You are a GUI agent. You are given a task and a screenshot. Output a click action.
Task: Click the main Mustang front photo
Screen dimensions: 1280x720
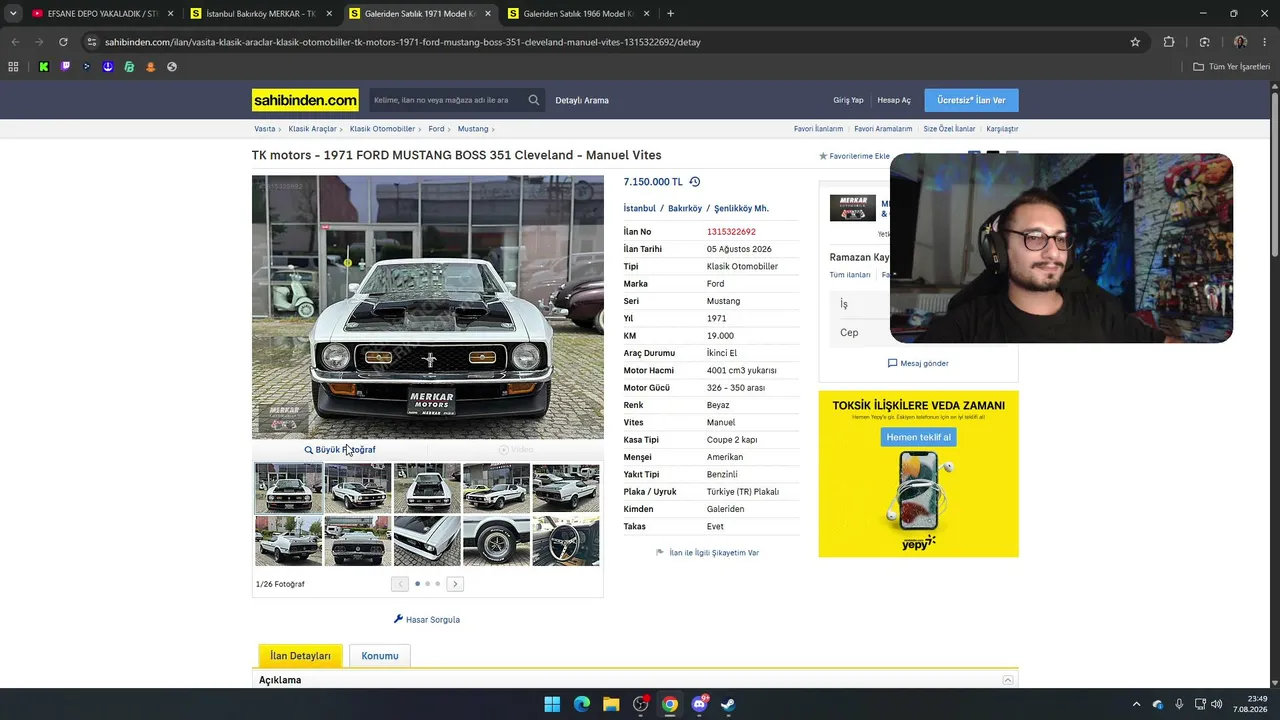click(x=428, y=307)
